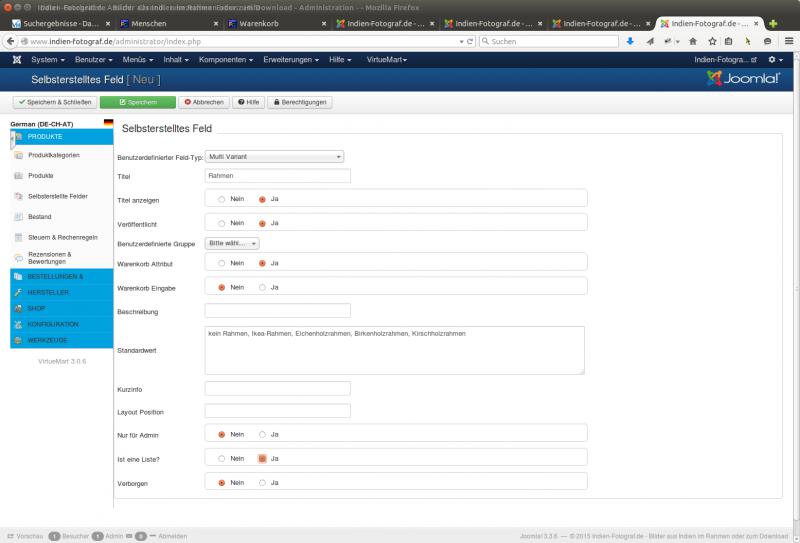Screen dimensions: 800x543
Task: Open Bestand from the sidebar
Action: click(40, 216)
